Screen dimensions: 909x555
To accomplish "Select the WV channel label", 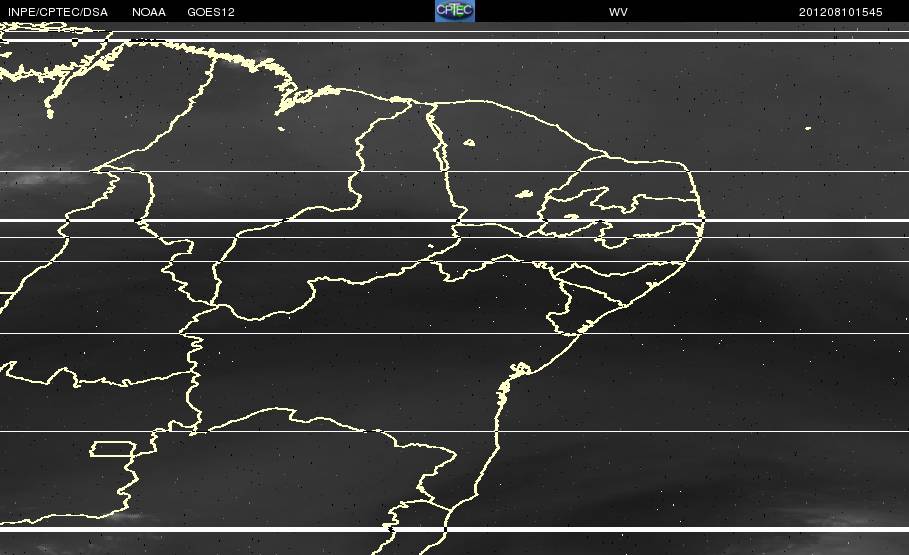I will [x=618, y=12].
